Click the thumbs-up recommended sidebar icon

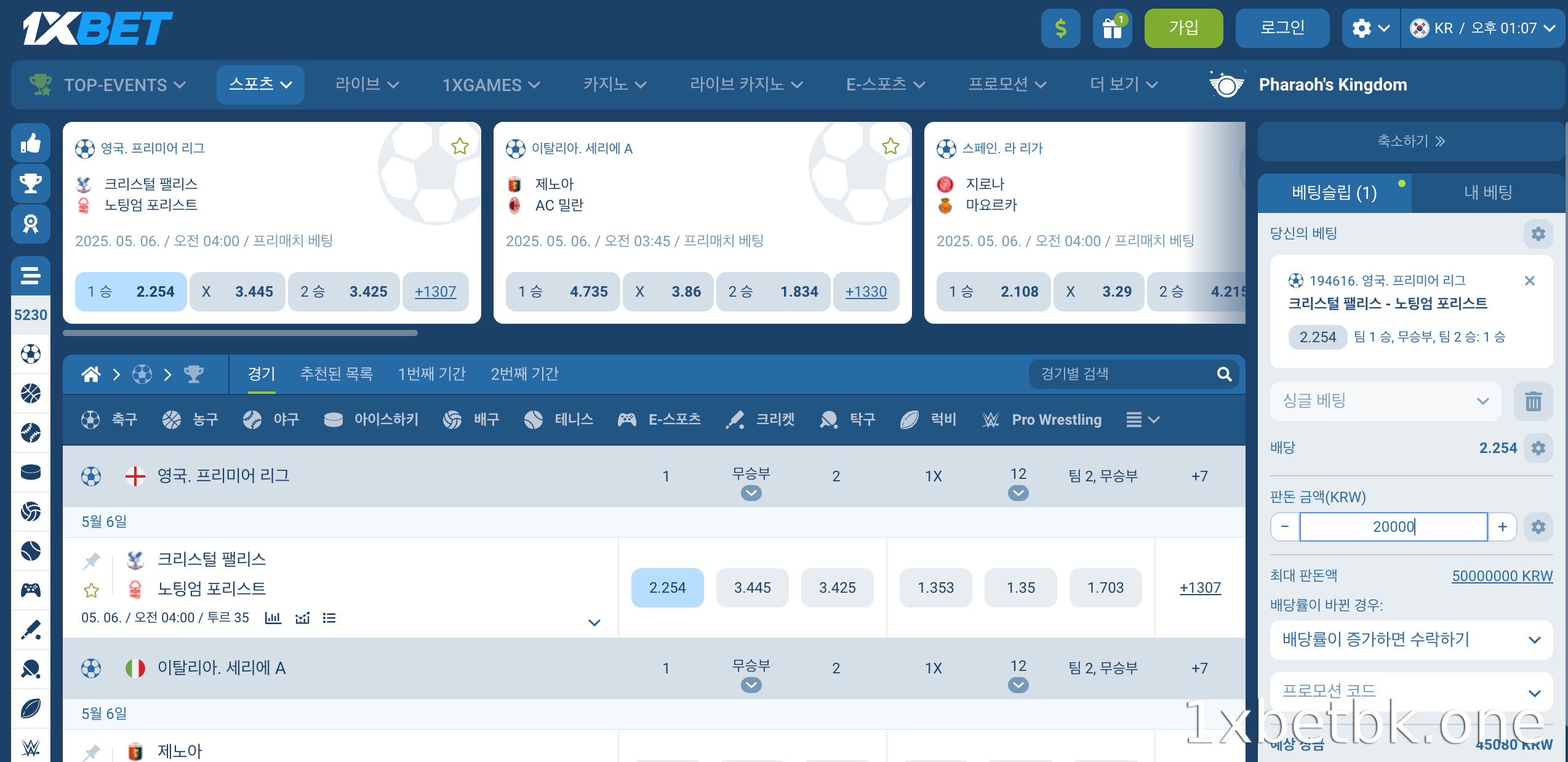coord(31,143)
